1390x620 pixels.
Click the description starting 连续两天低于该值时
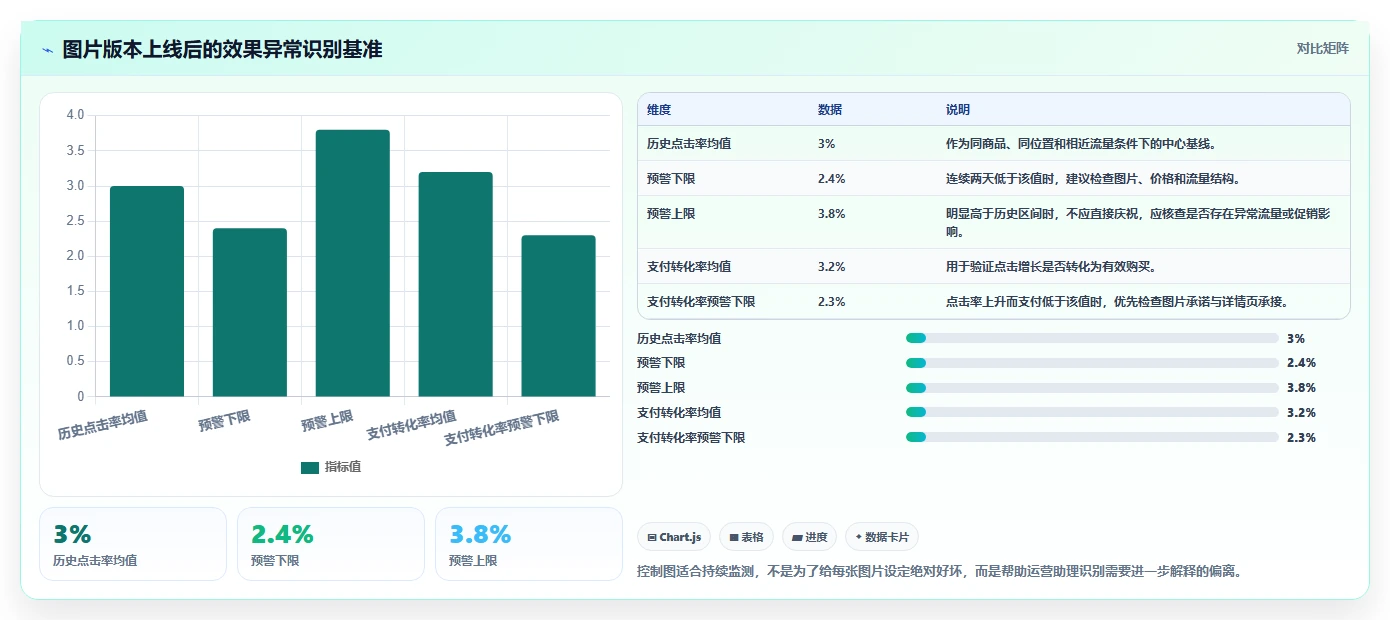pos(1093,179)
